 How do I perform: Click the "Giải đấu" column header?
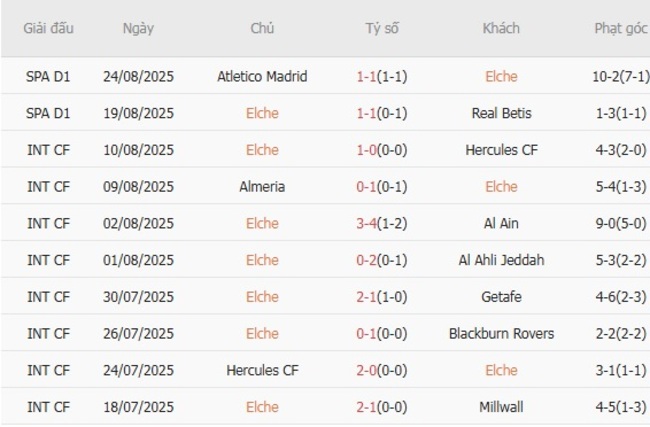coord(48,28)
